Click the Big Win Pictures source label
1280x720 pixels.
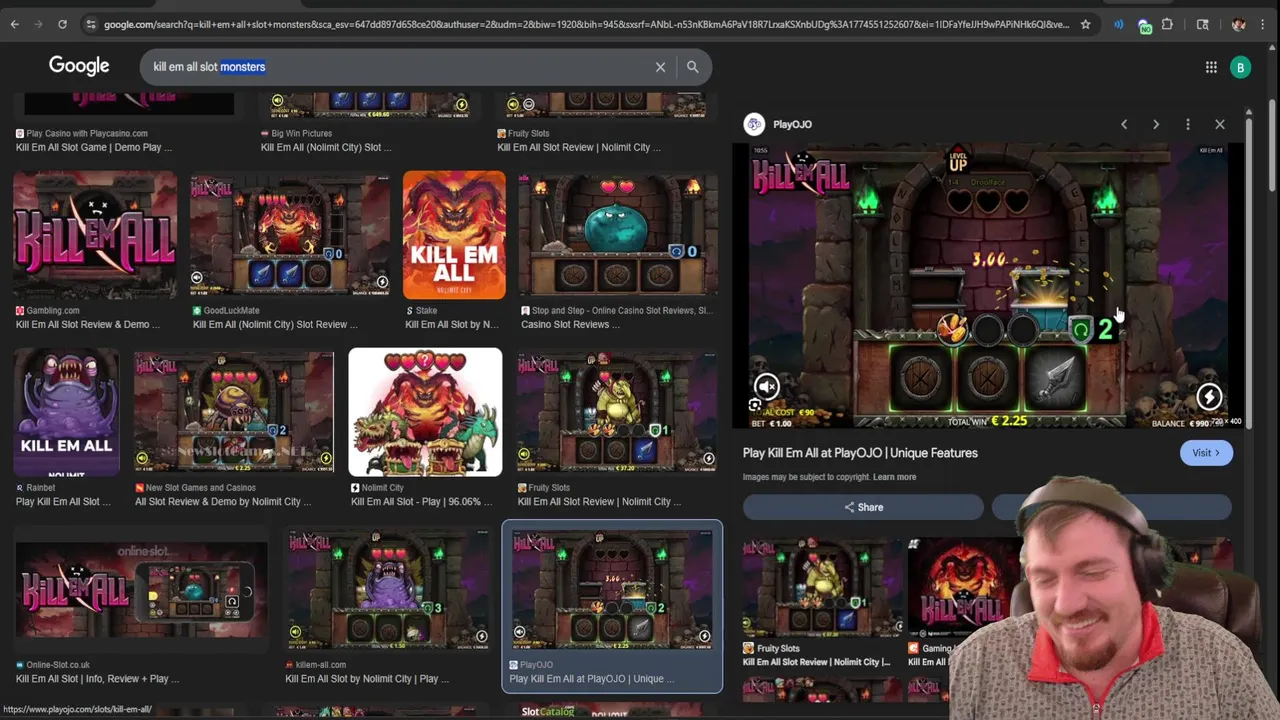(x=301, y=133)
